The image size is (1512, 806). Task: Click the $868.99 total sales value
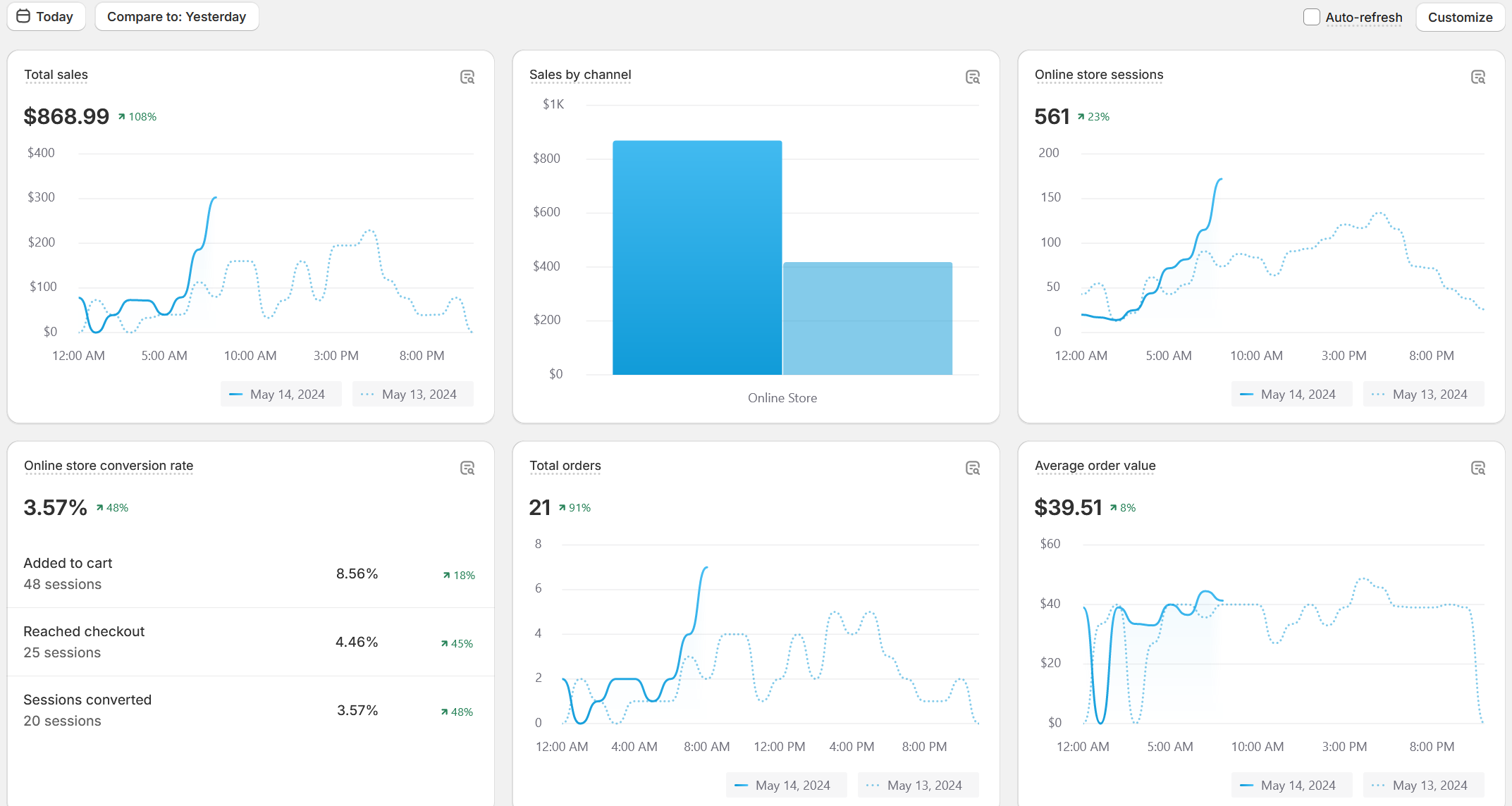(66, 116)
